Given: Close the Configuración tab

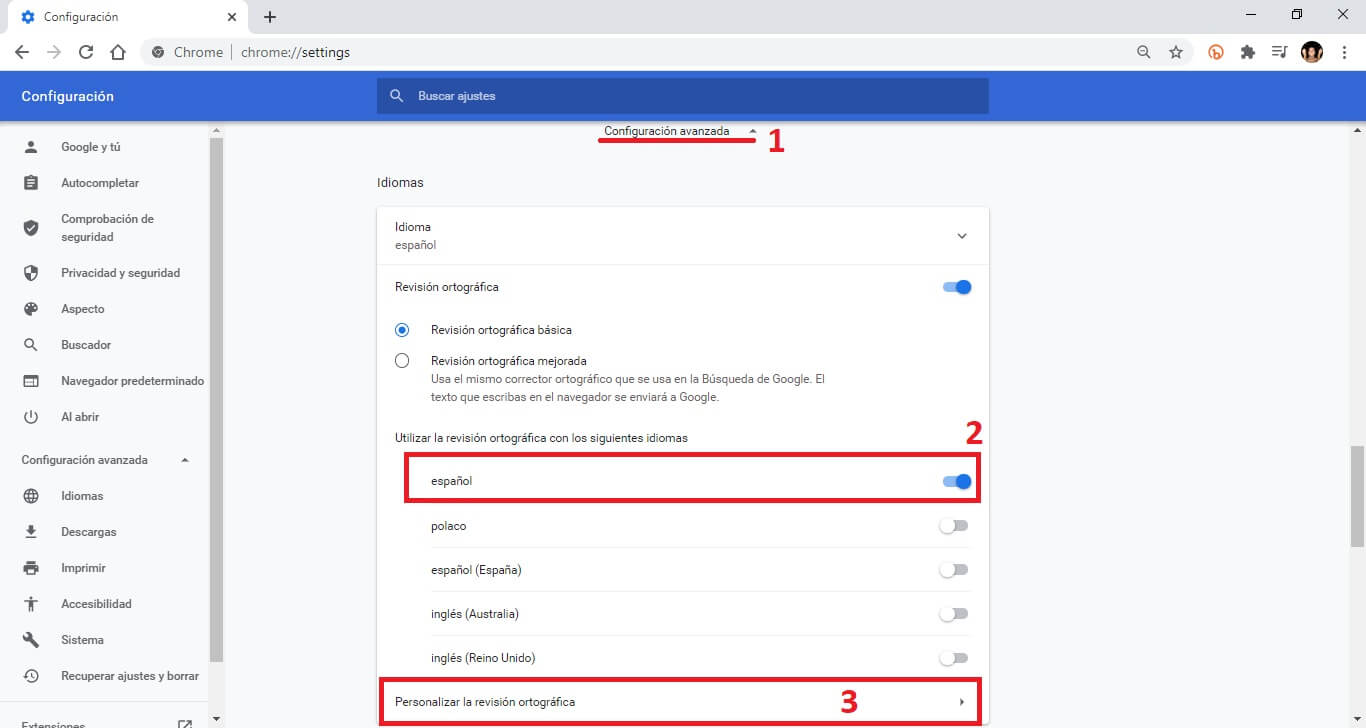Looking at the screenshot, I should (x=232, y=17).
